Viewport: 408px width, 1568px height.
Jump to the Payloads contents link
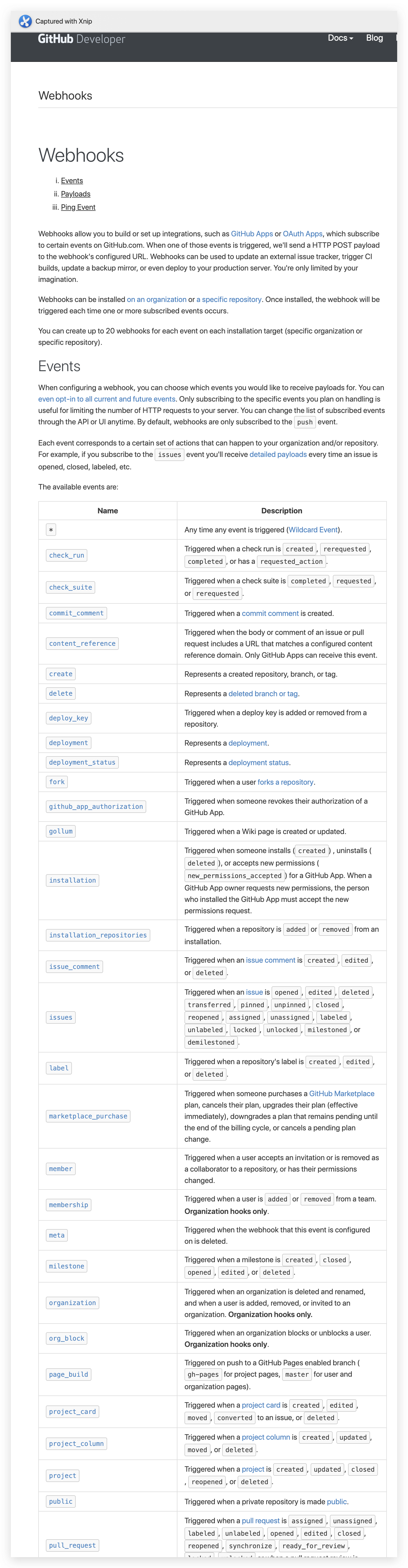(x=75, y=194)
